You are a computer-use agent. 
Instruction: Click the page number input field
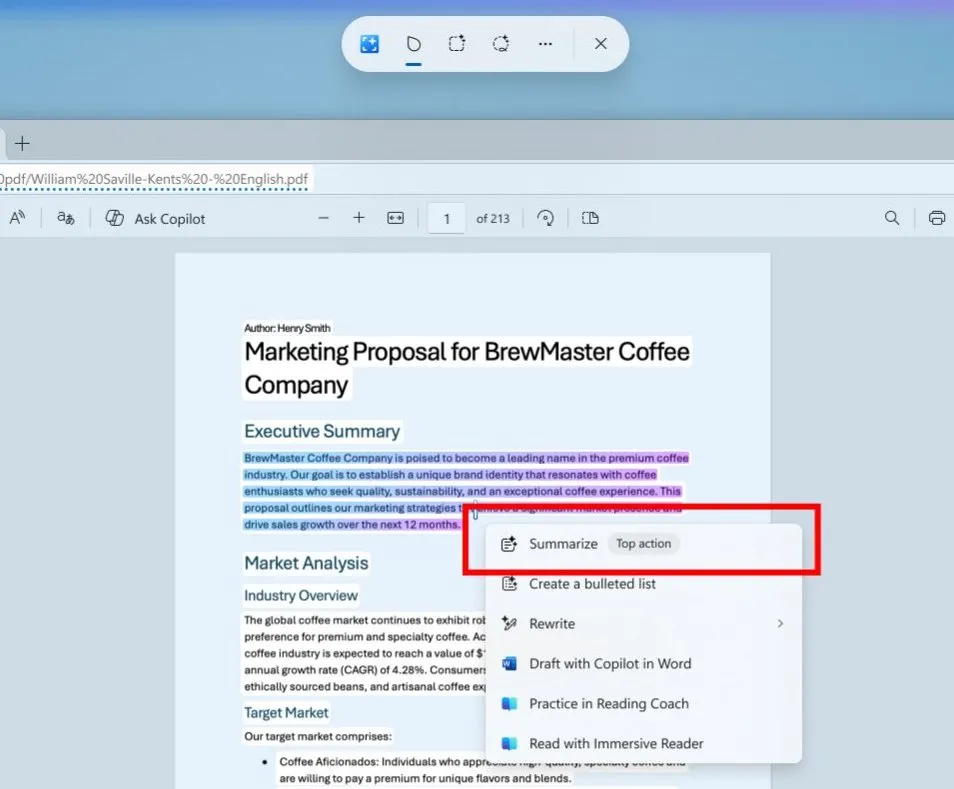pyautogui.click(x=446, y=218)
